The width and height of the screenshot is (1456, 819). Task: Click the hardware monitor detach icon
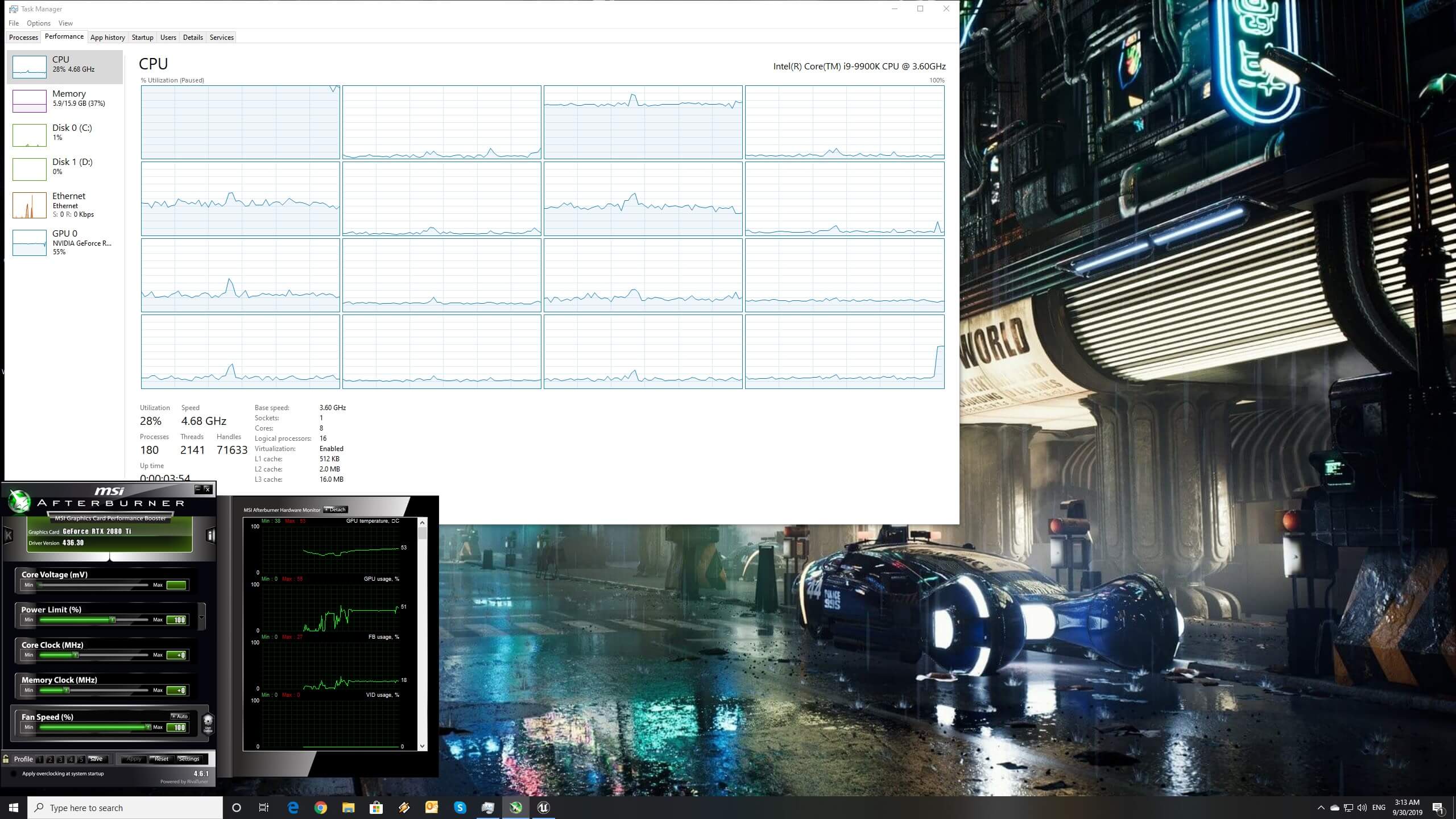pyautogui.click(x=337, y=510)
